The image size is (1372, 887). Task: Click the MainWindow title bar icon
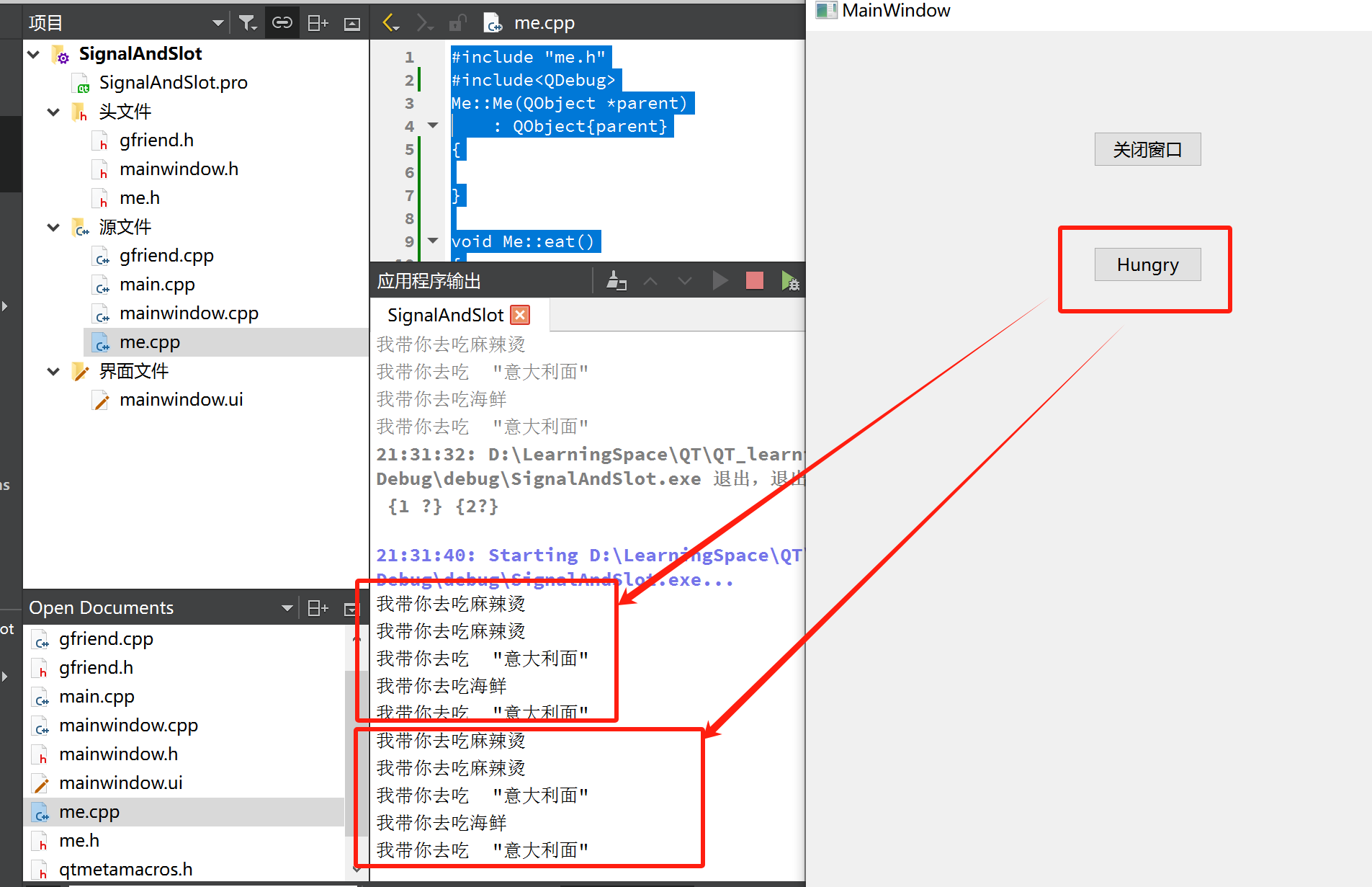click(825, 10)
